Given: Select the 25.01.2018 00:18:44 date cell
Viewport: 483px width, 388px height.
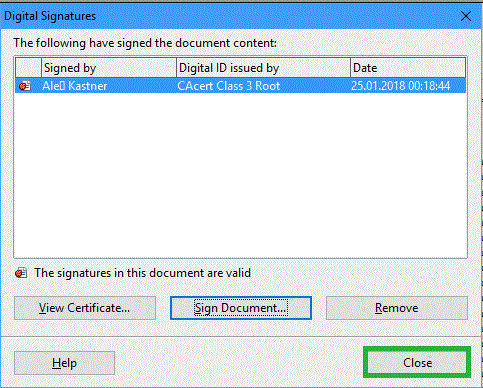Looking at the screenshot, I should 400,86.
